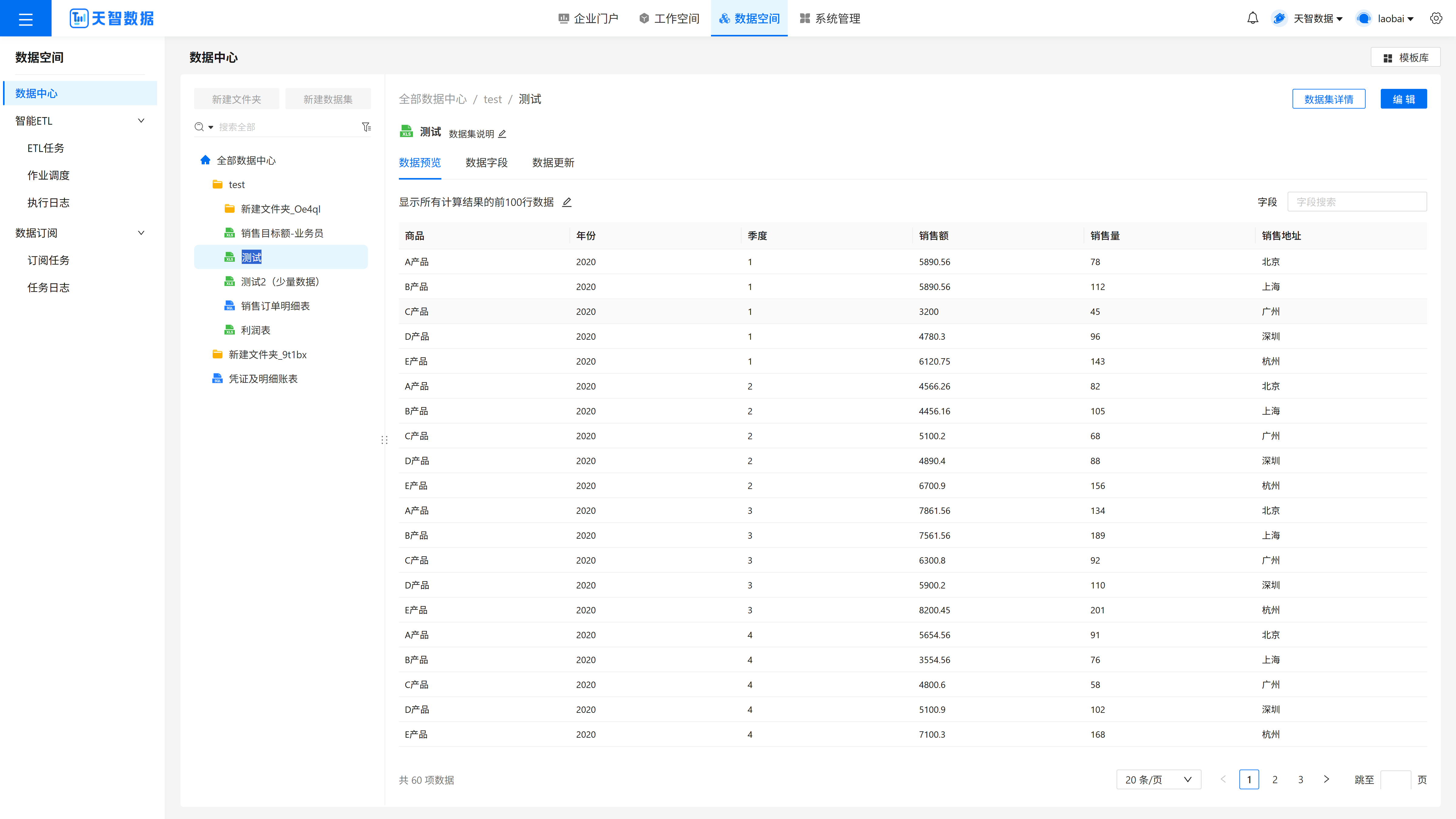1456x819 pixels.
Task: Collapse the 数据订阅 sidebar section
Action: (141, 232)
